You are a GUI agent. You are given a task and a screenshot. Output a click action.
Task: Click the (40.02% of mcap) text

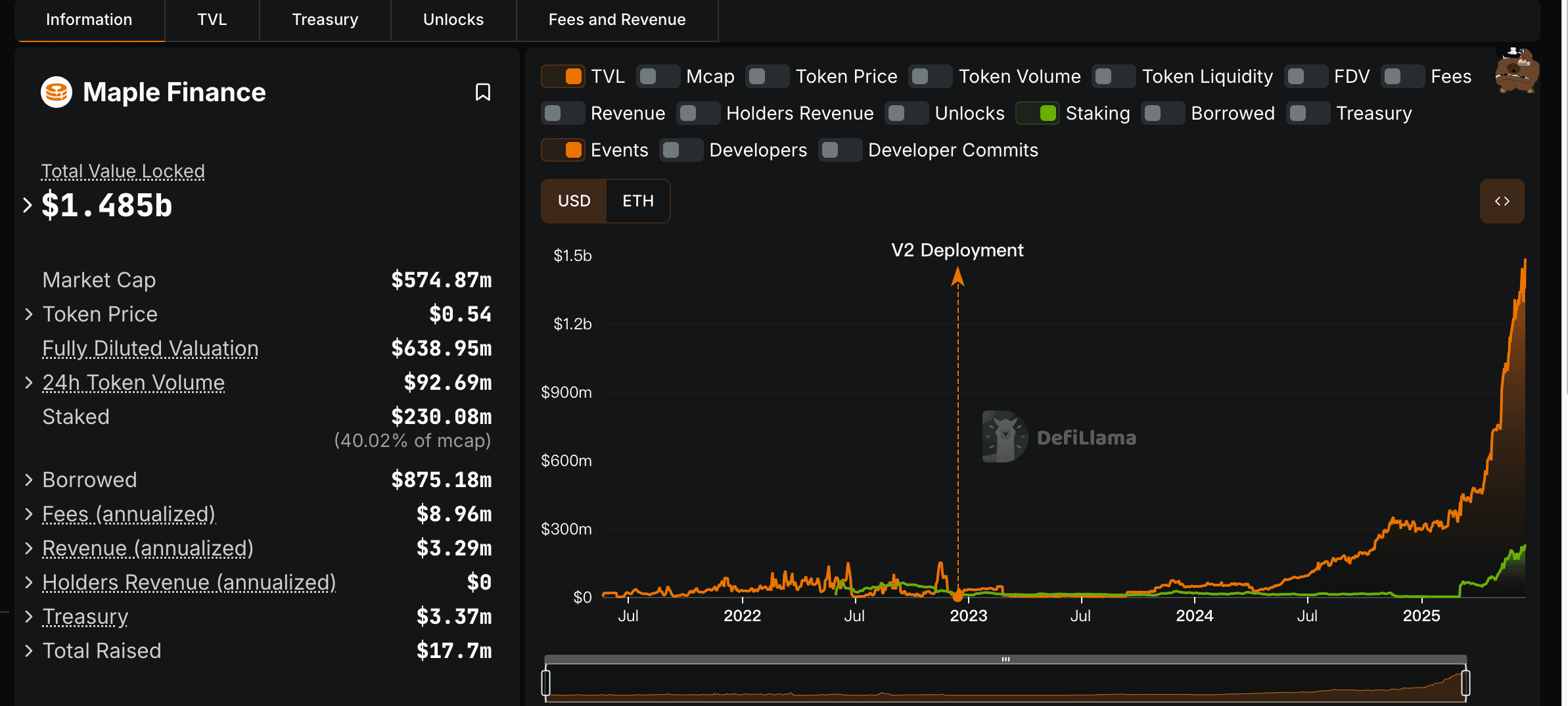click(413, 440)
